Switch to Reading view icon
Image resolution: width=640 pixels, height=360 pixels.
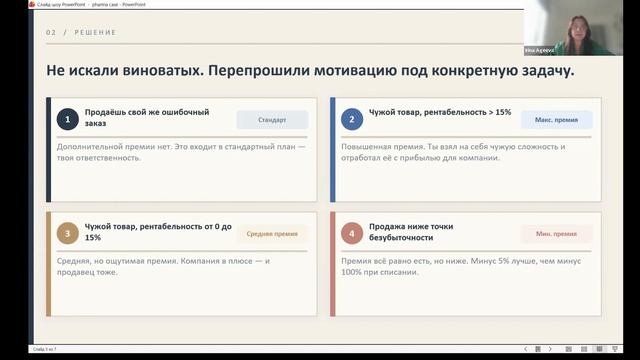[599, 349]
